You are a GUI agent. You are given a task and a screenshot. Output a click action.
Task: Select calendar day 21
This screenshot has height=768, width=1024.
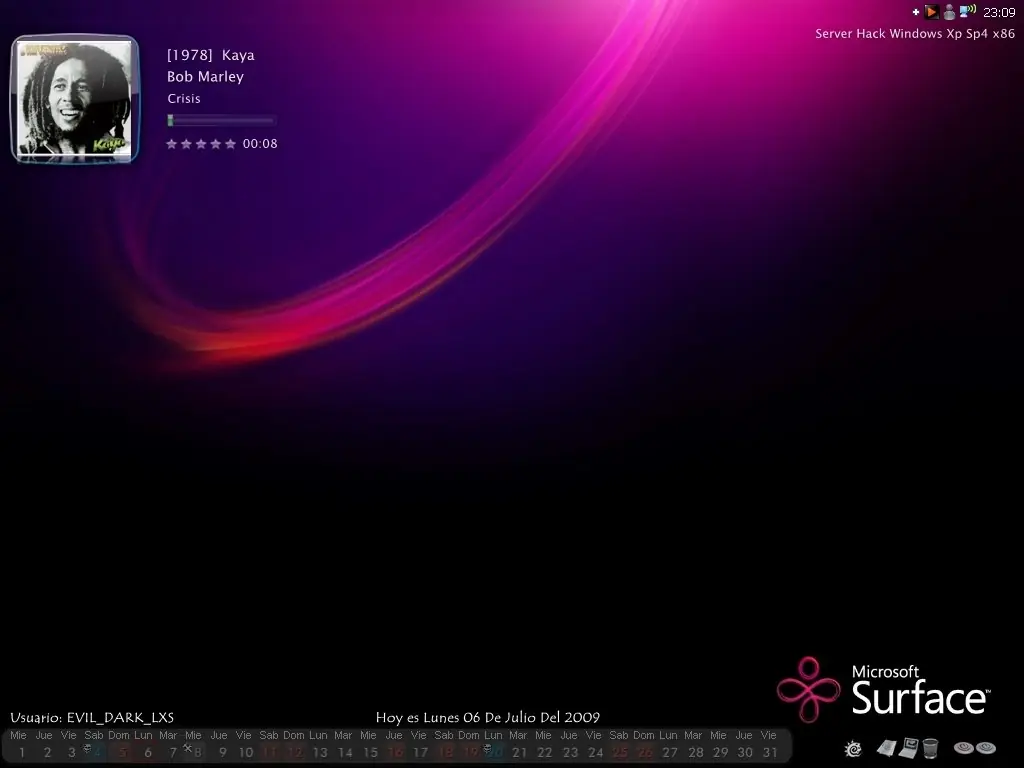tap(519, 752)
